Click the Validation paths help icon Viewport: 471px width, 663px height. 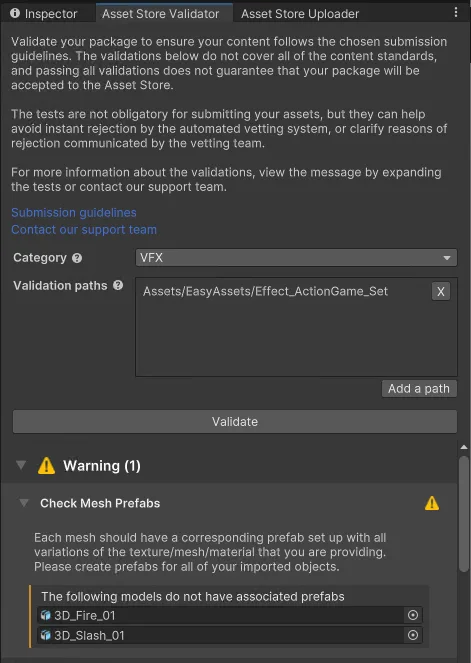point(118,285)
